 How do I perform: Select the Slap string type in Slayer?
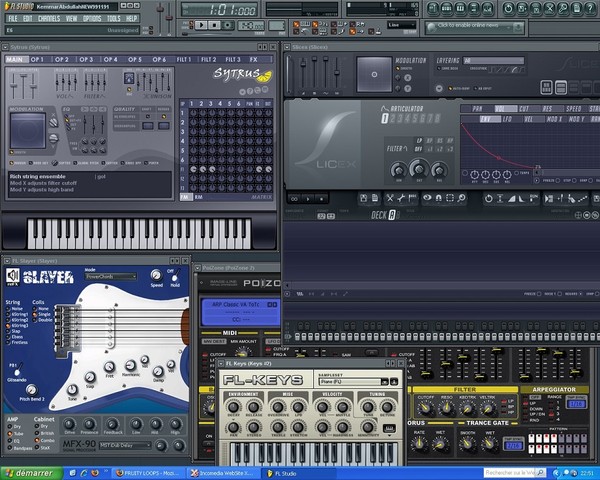[13, 331]
